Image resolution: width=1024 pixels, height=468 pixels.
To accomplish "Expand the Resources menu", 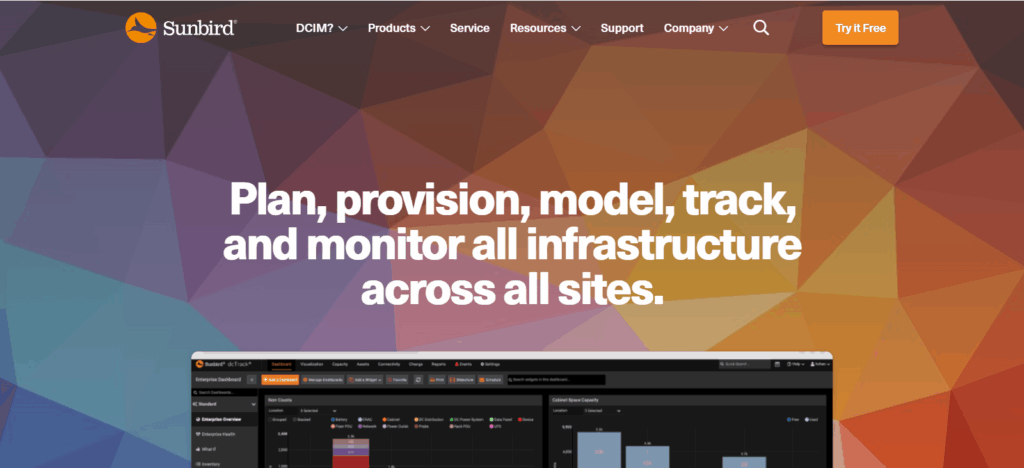I will pyautogui.click(x=545, y=28).
